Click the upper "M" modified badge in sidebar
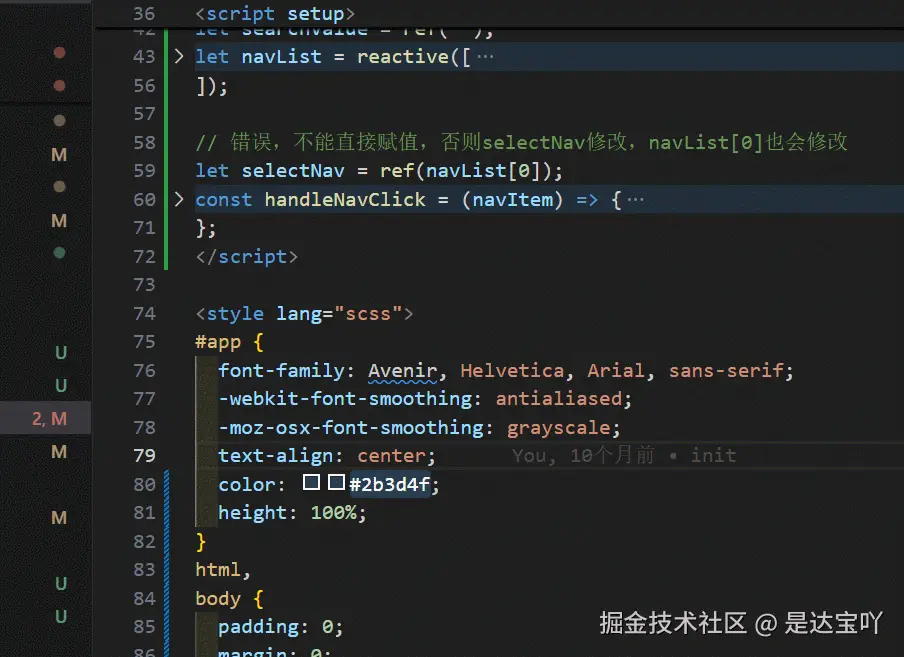Screen dimensions: 904x657 [59, 155]
